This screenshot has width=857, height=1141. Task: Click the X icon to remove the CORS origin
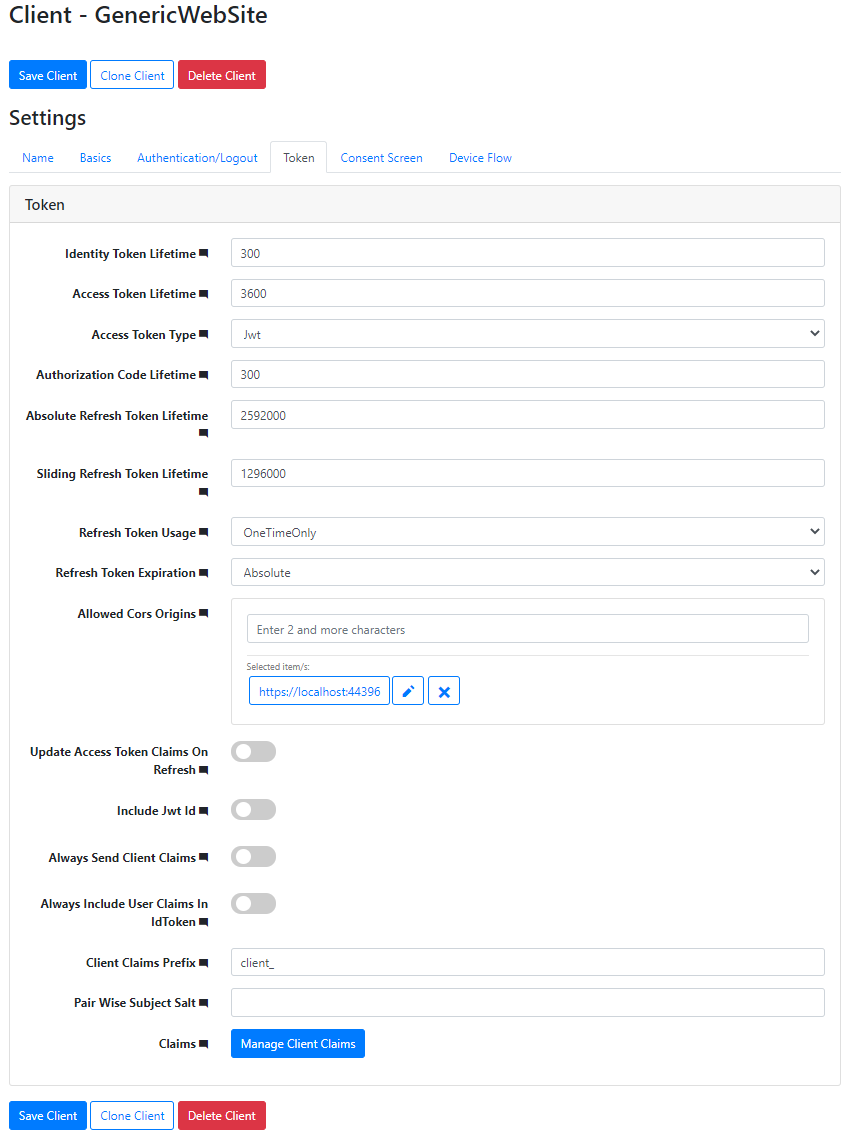pyautogui.click(x=444, y=690)
